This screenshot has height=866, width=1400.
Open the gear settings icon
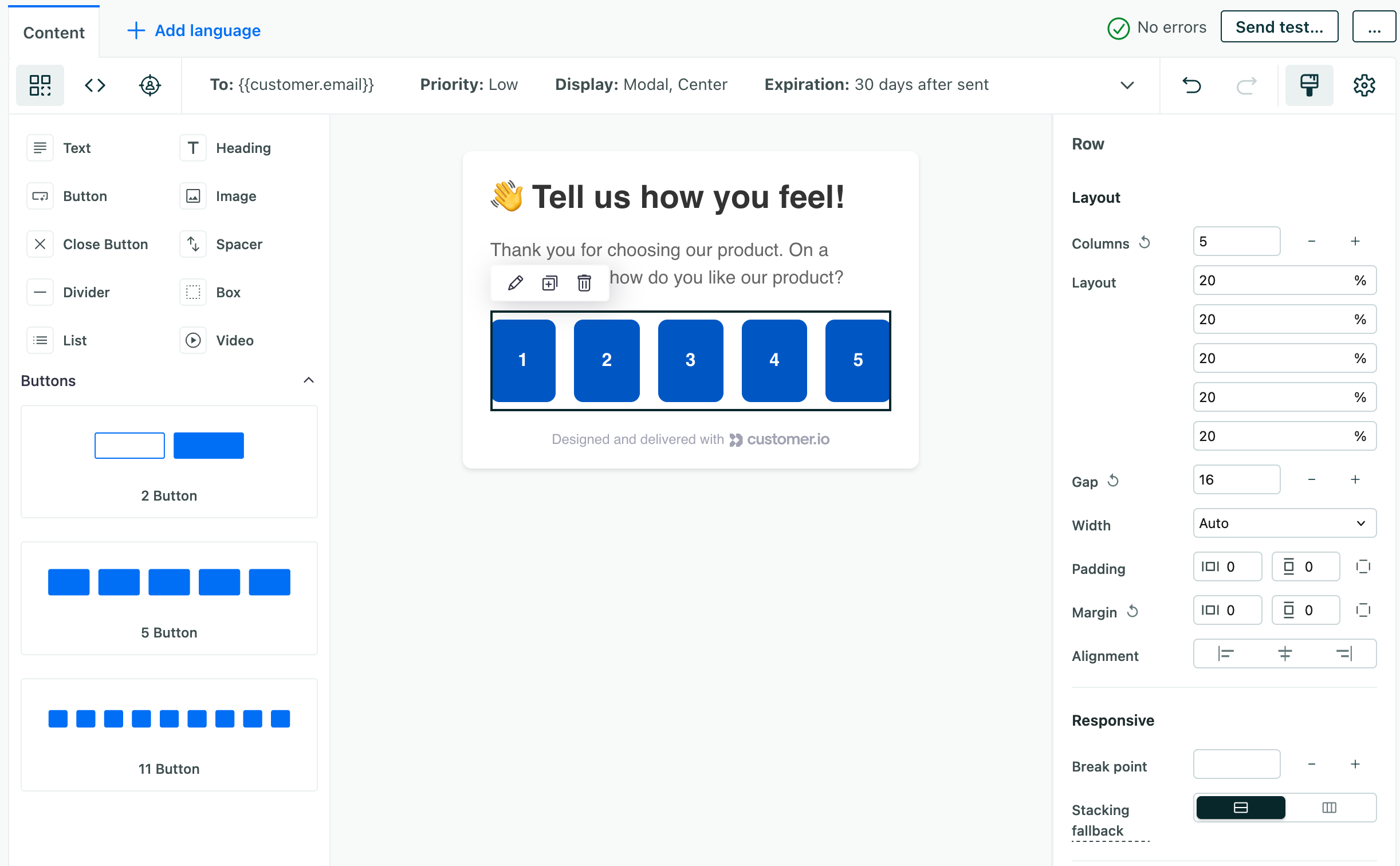tap(1364, 85)
